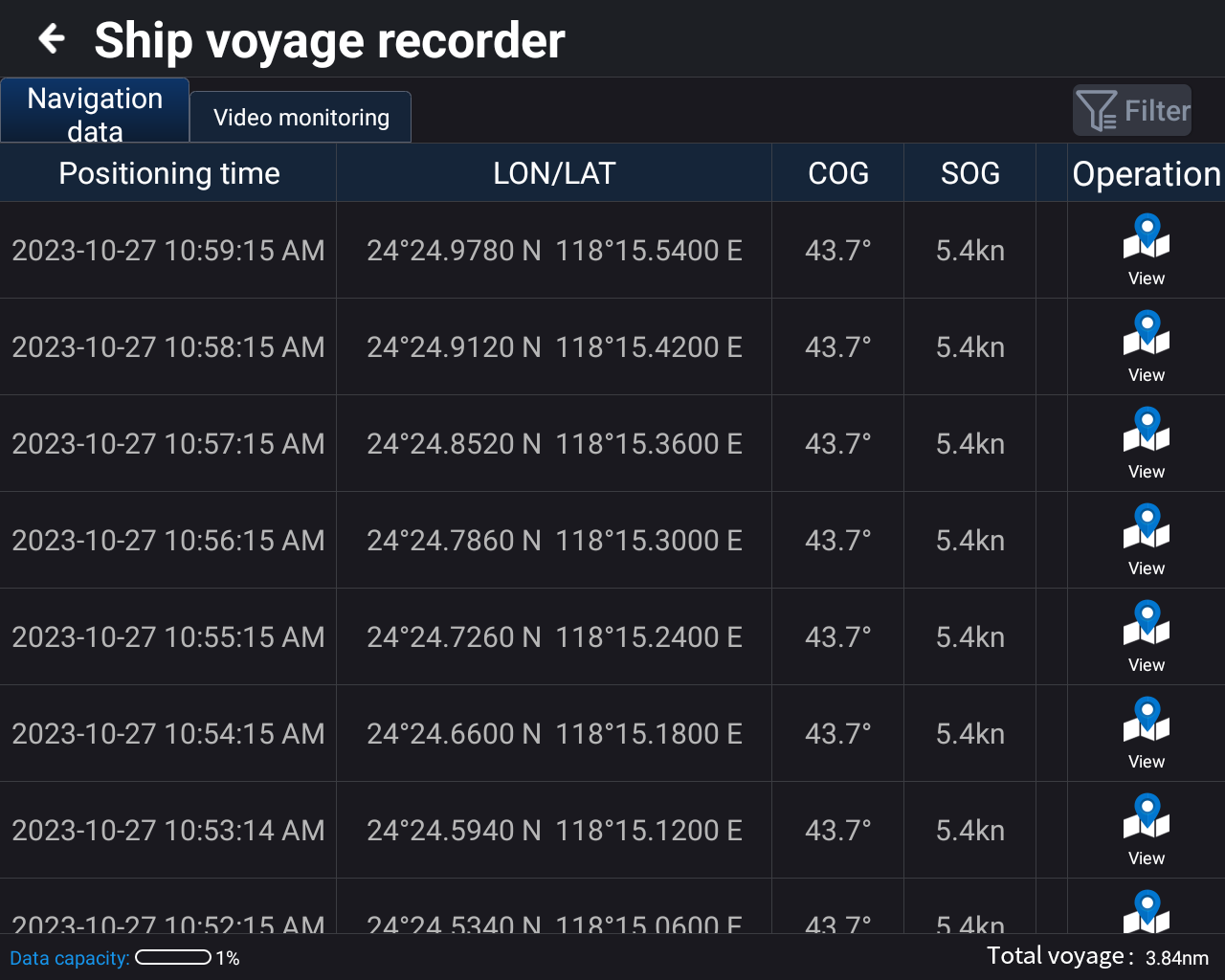Click COG 43.7° in the 10:59:15 row
Screen dimensions: 1225x980
[838, 251]
